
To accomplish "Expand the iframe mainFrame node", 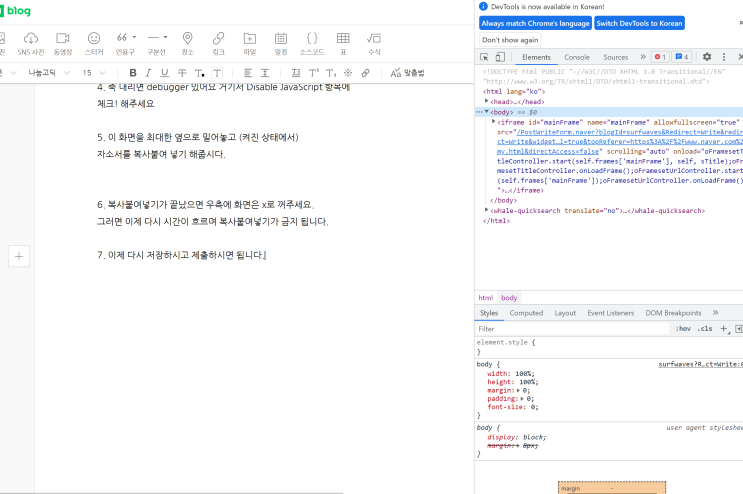I will (x=494, y=122).
